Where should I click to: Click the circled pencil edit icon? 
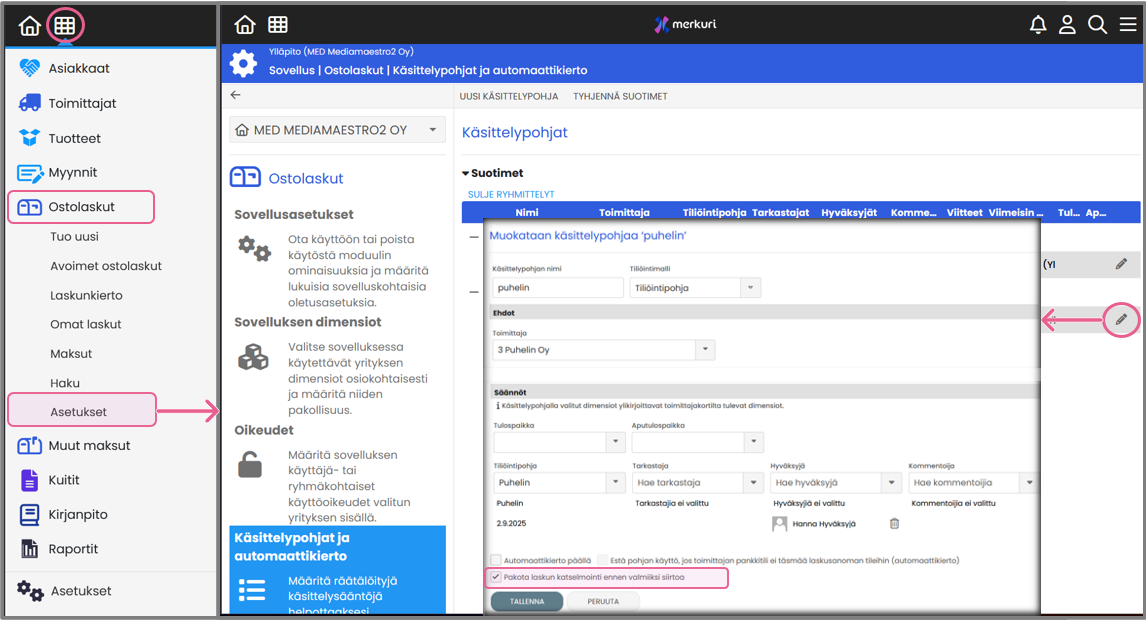coord(1121,320)
